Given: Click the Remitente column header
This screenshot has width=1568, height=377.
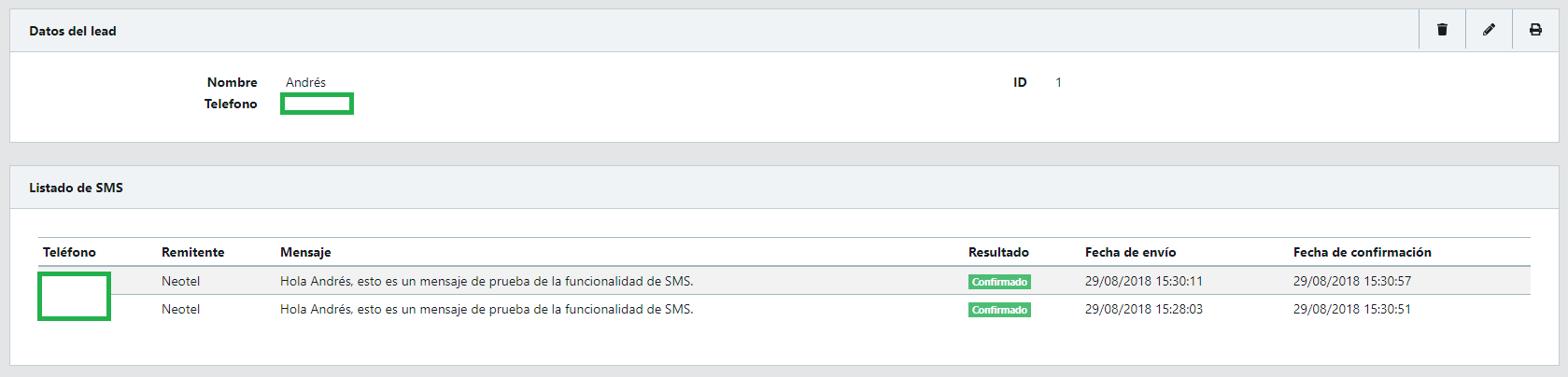Looking at the screenshot, I should 192,252.
